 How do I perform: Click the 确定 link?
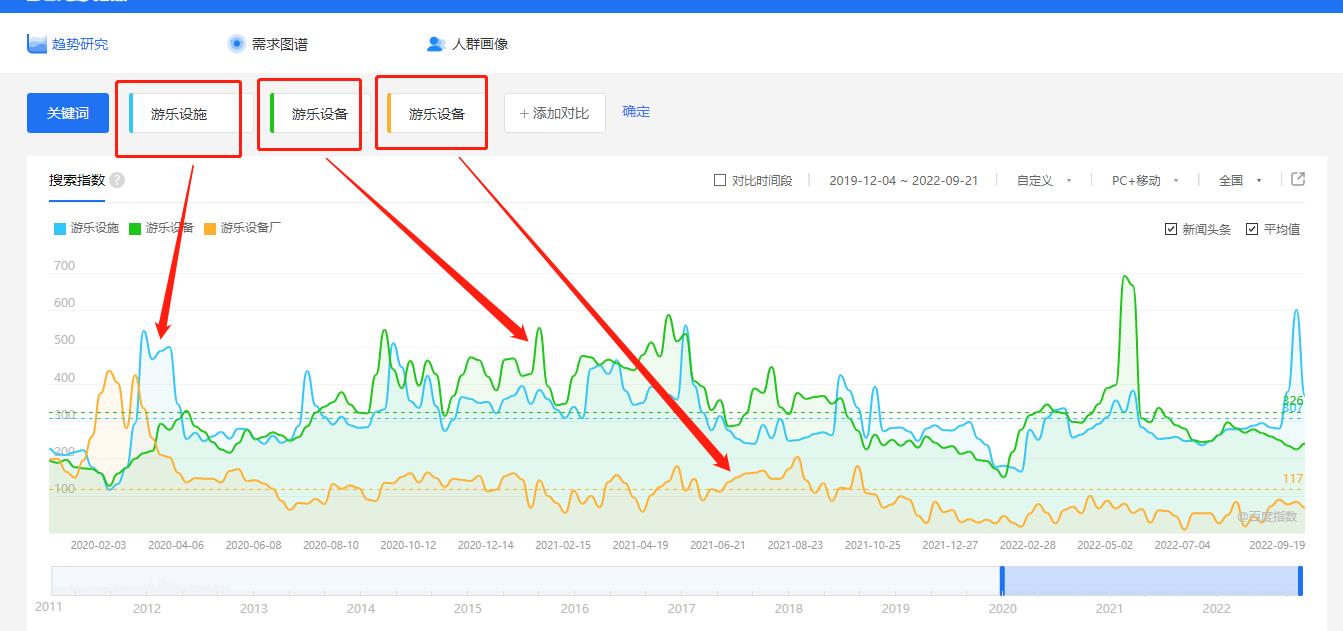click(636, 112)
